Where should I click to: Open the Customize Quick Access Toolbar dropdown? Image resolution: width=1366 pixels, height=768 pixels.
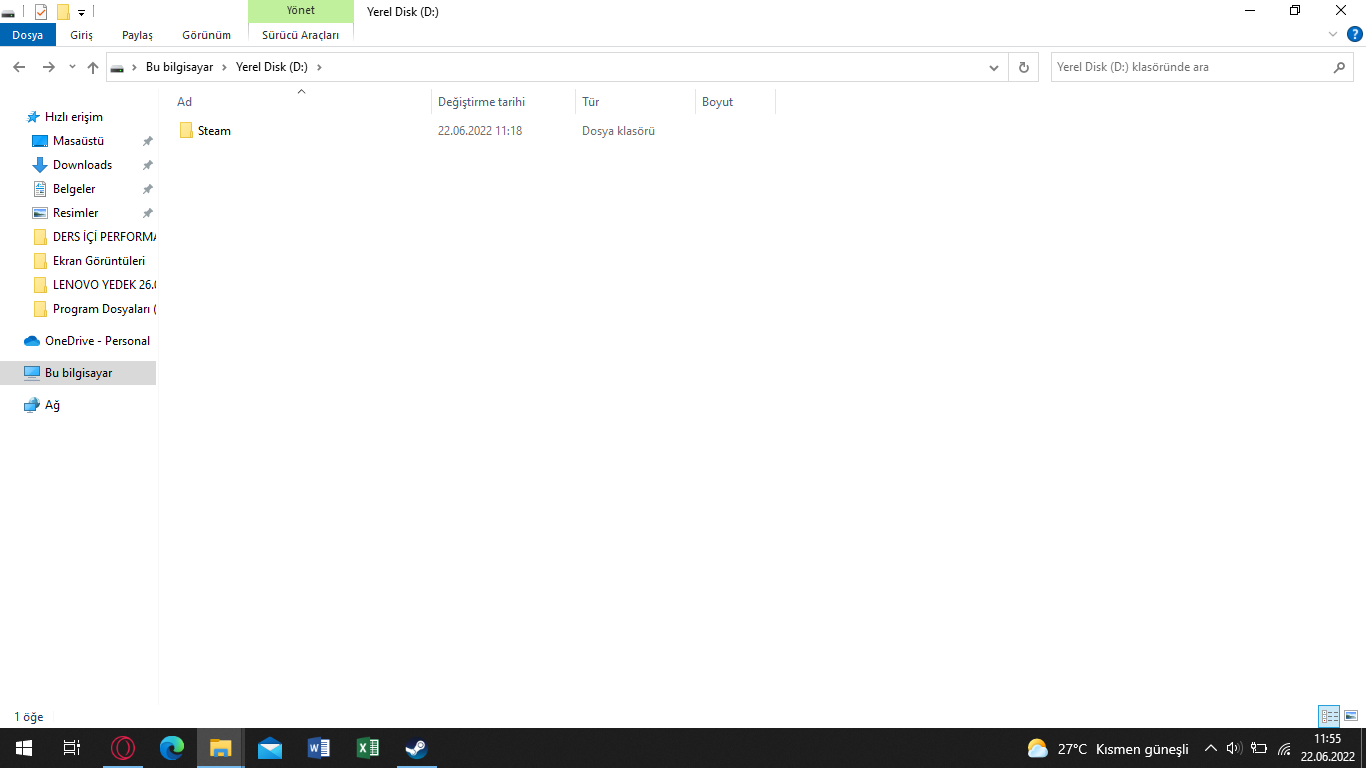point(81,13)
